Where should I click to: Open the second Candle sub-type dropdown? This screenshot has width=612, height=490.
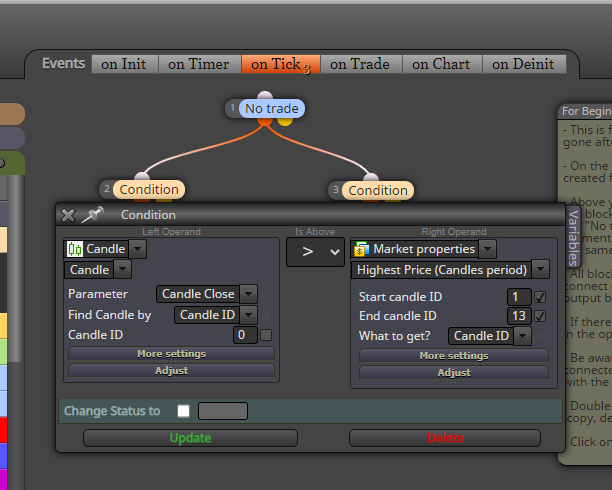[123, 269]
